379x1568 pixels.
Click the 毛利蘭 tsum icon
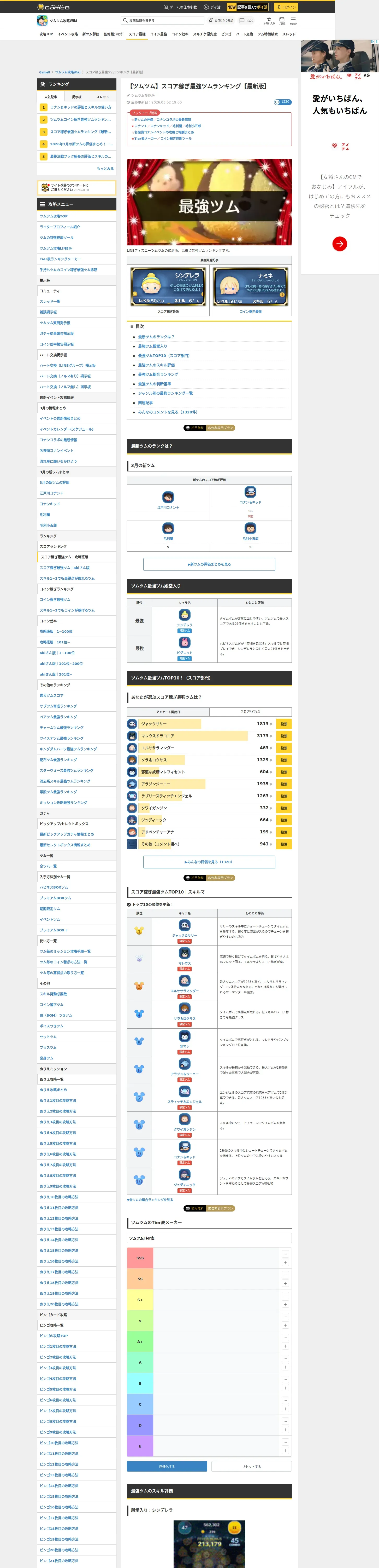click(x=168, y=528)
